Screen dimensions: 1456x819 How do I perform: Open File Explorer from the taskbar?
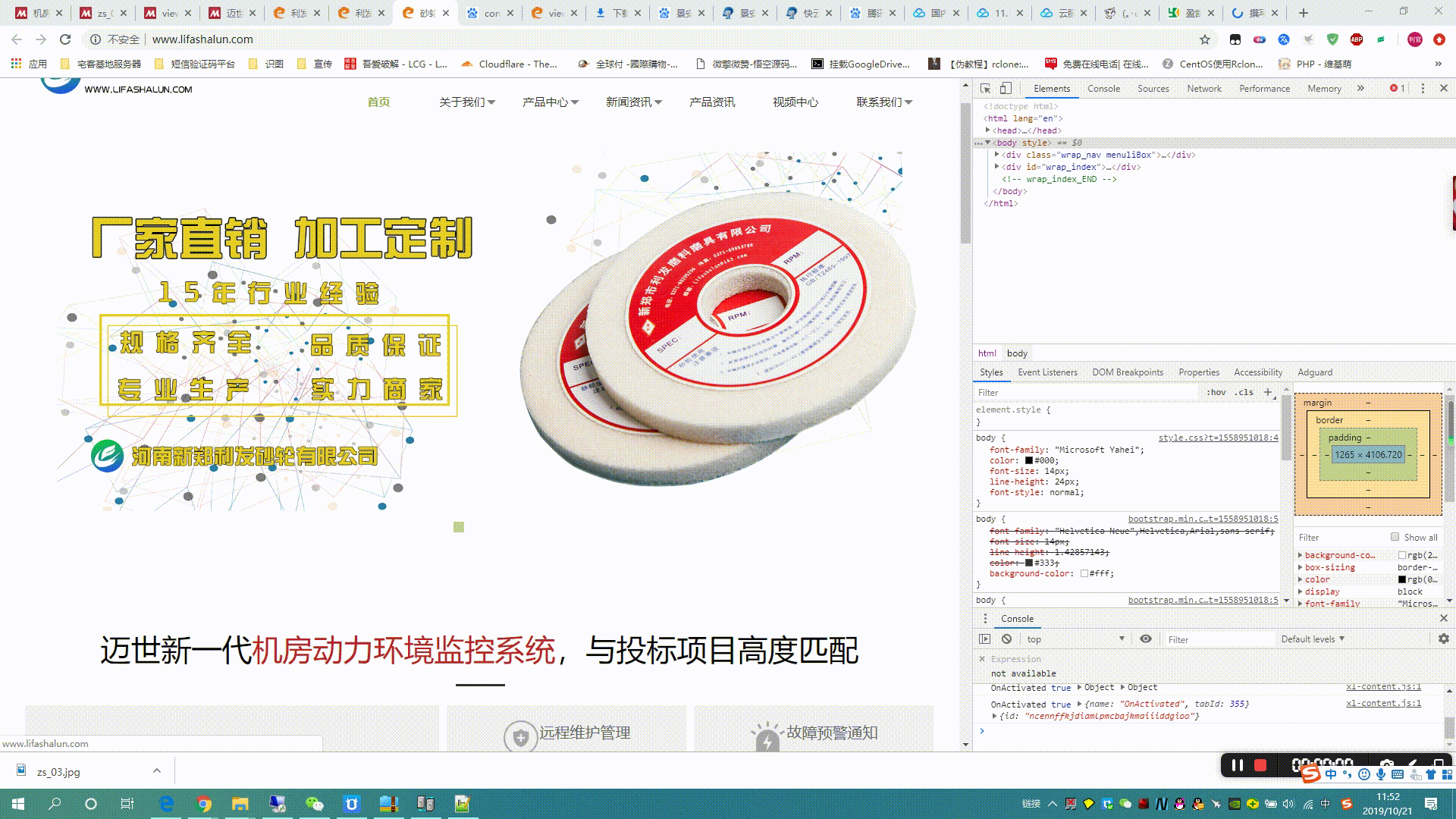coord(240,804)
